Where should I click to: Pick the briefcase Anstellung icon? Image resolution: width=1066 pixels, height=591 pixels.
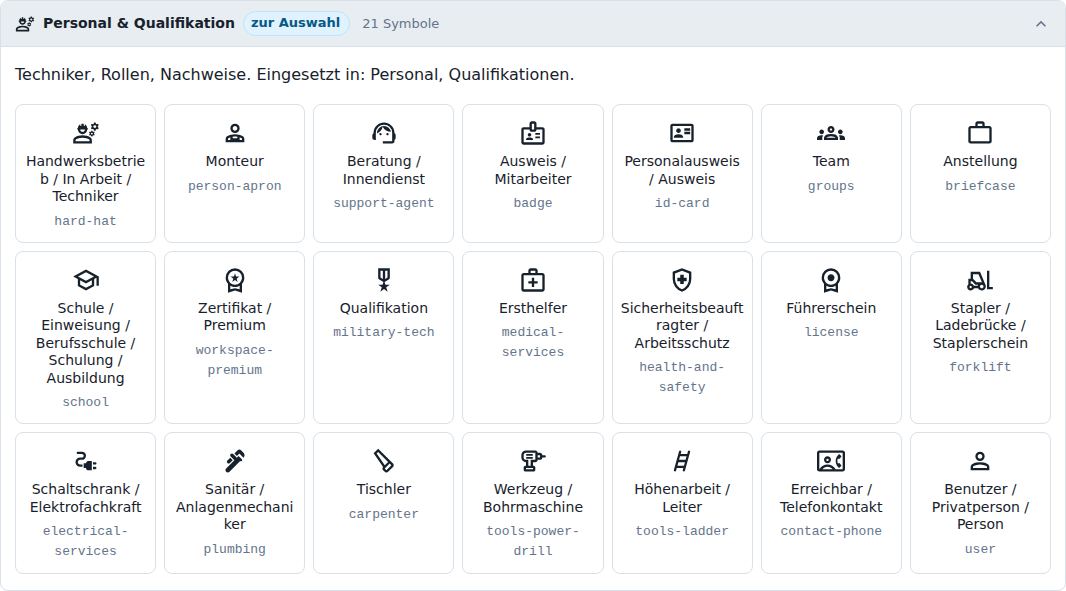click(980, 133)
